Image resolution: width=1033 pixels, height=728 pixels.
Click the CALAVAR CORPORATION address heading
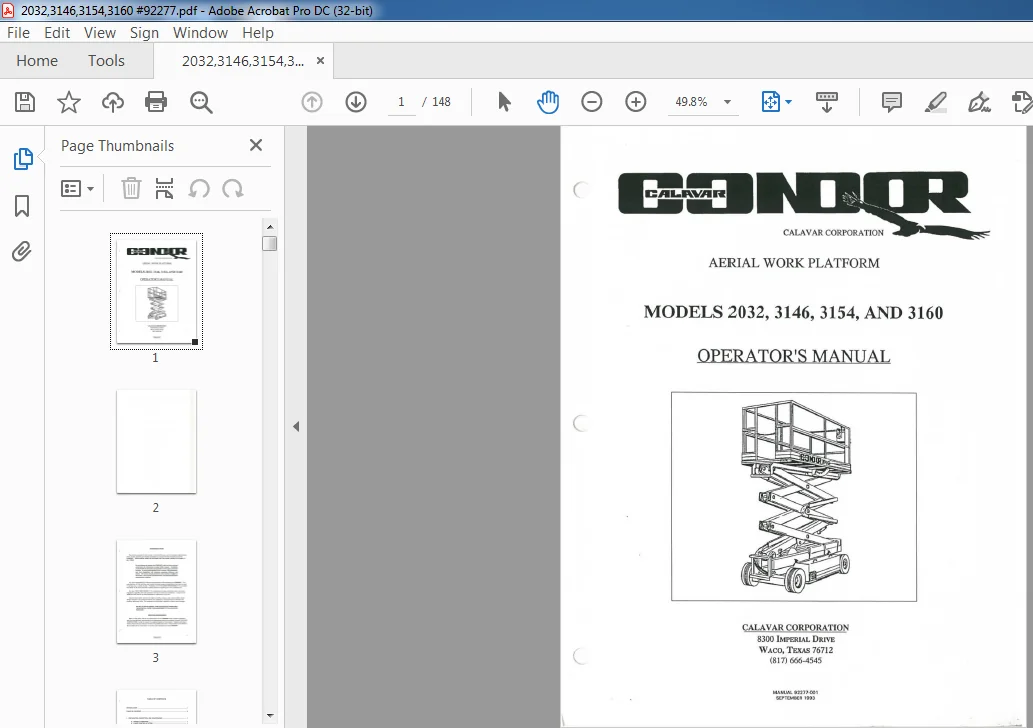795,627
